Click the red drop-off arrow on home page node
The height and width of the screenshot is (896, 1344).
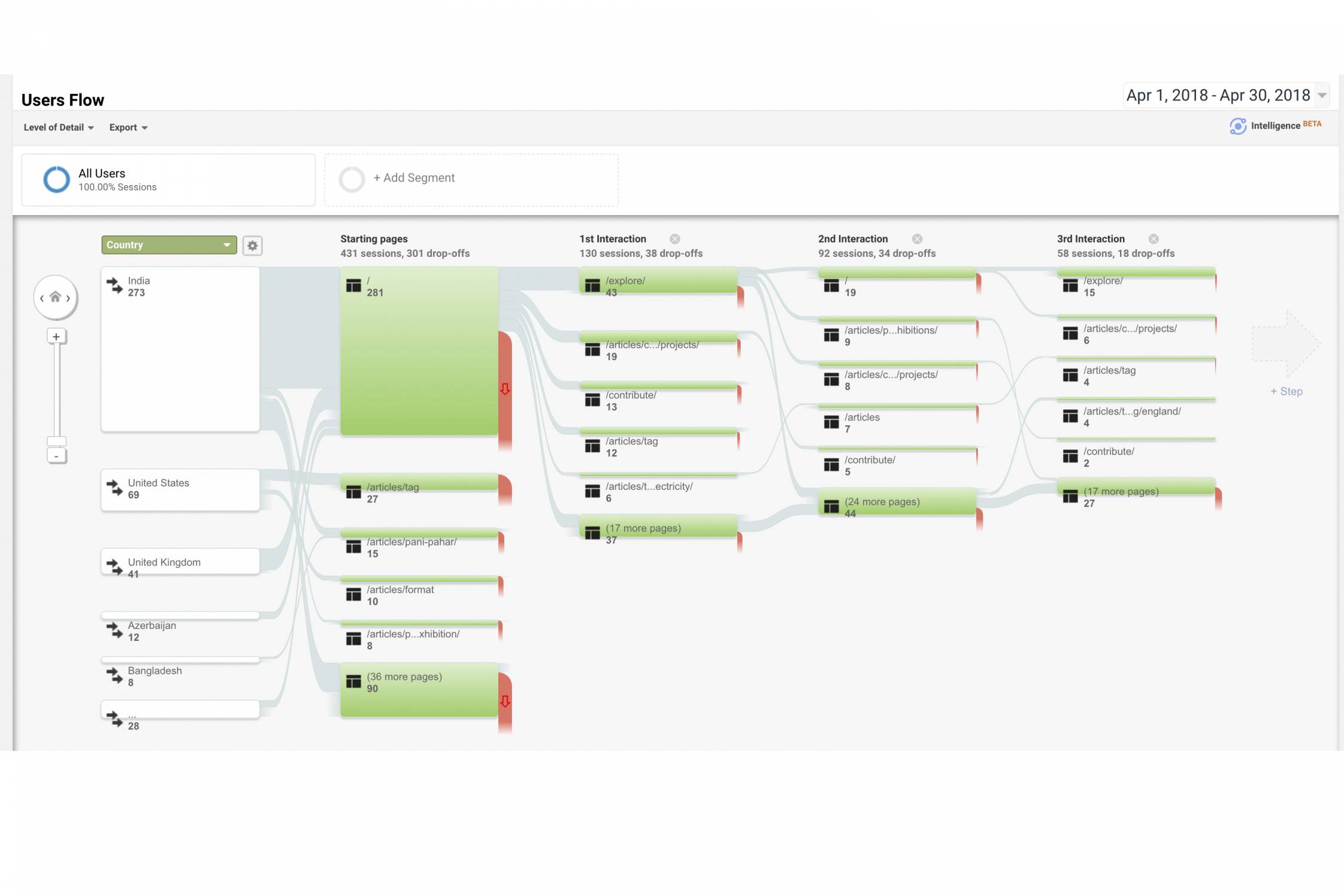(x=505, y=389)
